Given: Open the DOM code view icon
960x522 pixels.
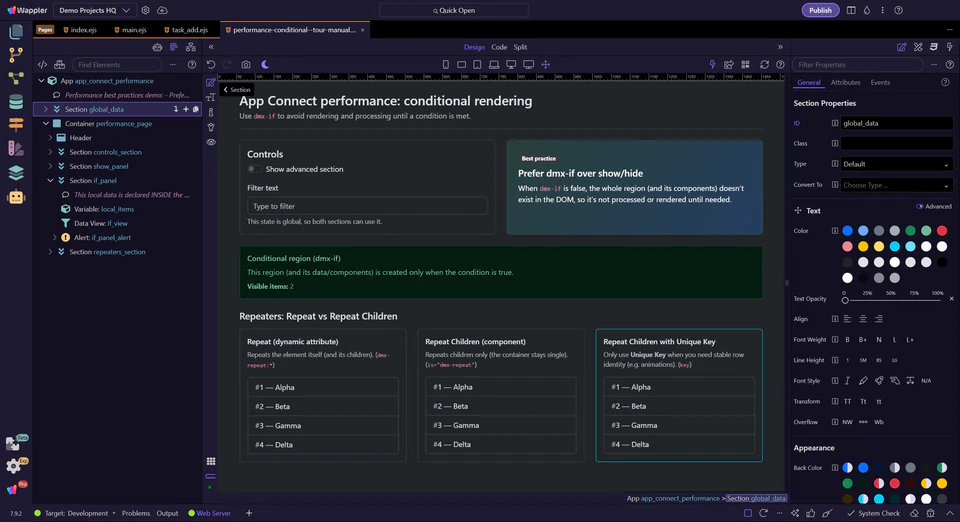Looking at the screenshot, I should point(42,64).
